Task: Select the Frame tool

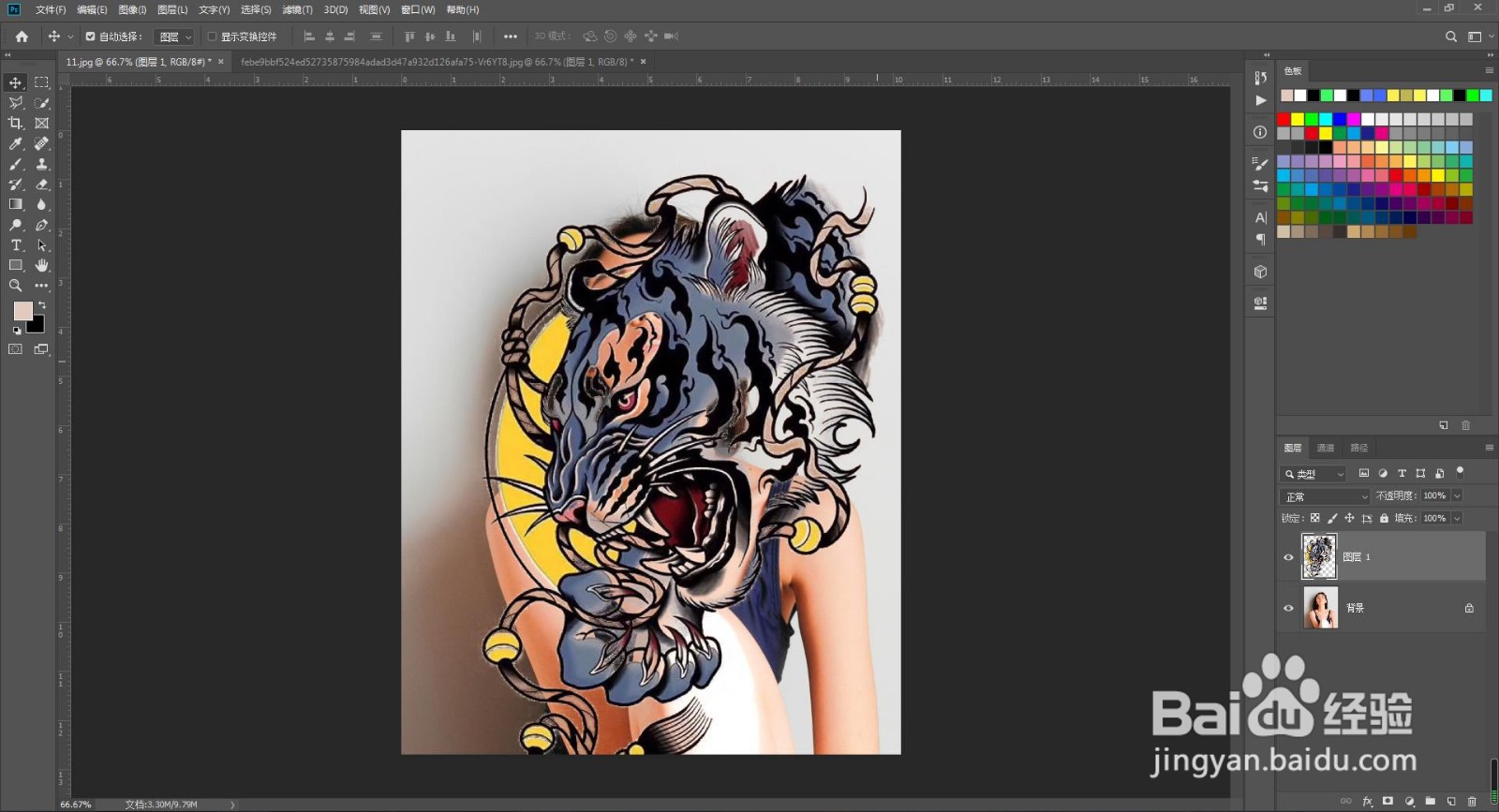Action: point(41,123)
